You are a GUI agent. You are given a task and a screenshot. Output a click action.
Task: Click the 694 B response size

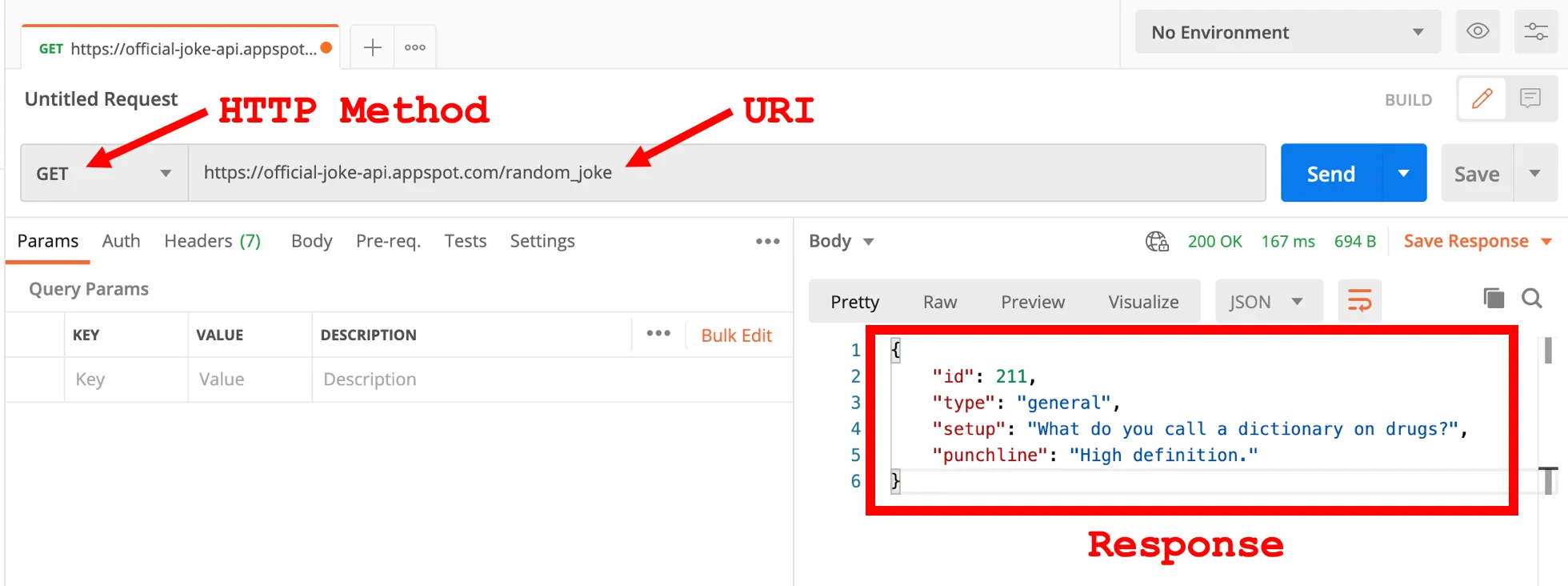(1354, 241)
